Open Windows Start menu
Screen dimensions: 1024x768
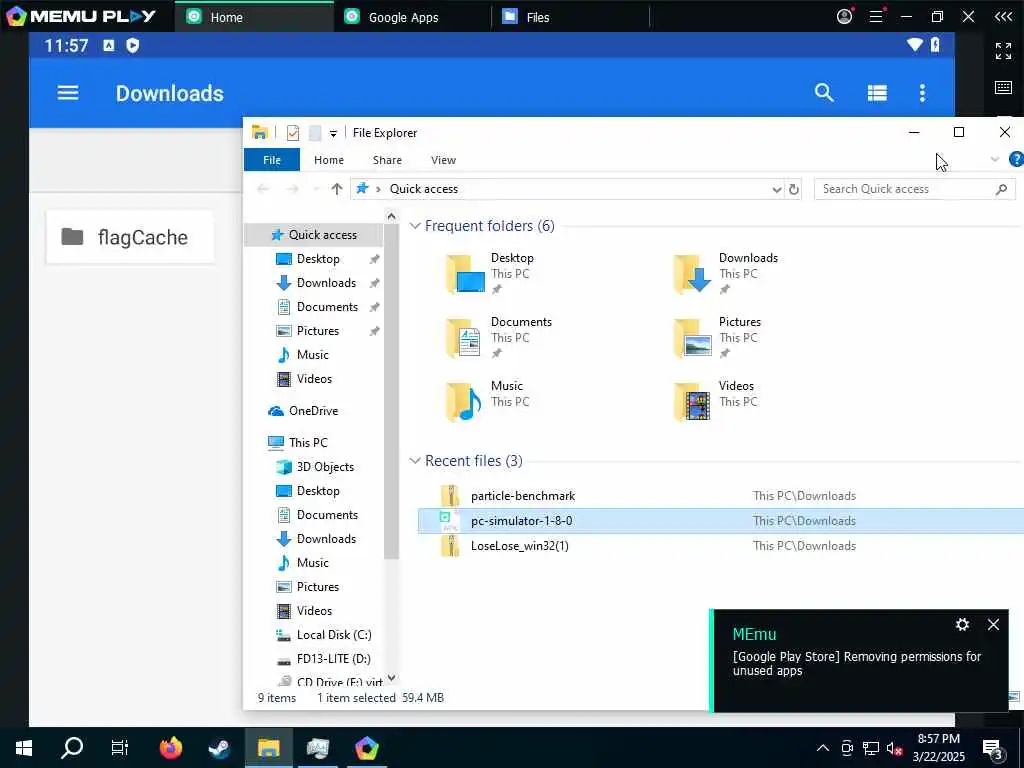(24, 748)
